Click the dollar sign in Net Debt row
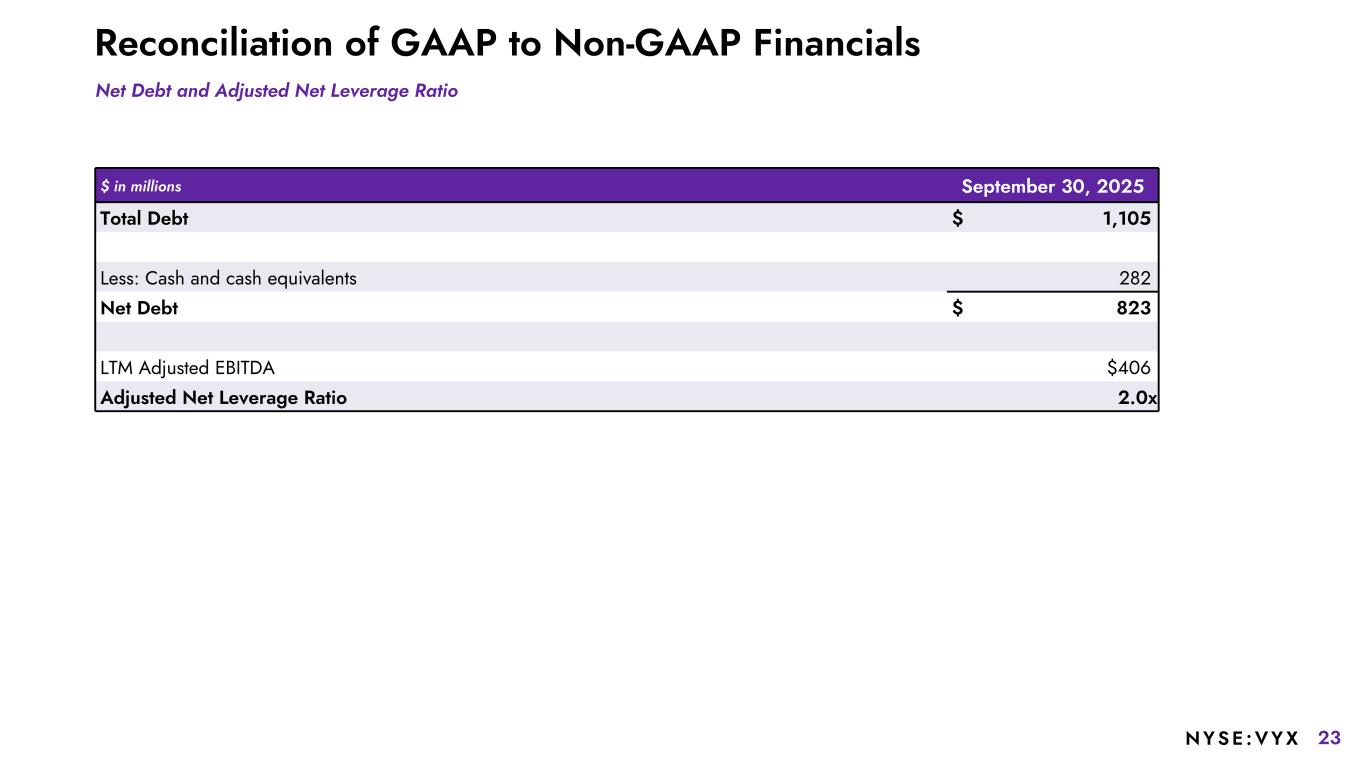This screenshot has height=768, width=1365. pos(958,308)
